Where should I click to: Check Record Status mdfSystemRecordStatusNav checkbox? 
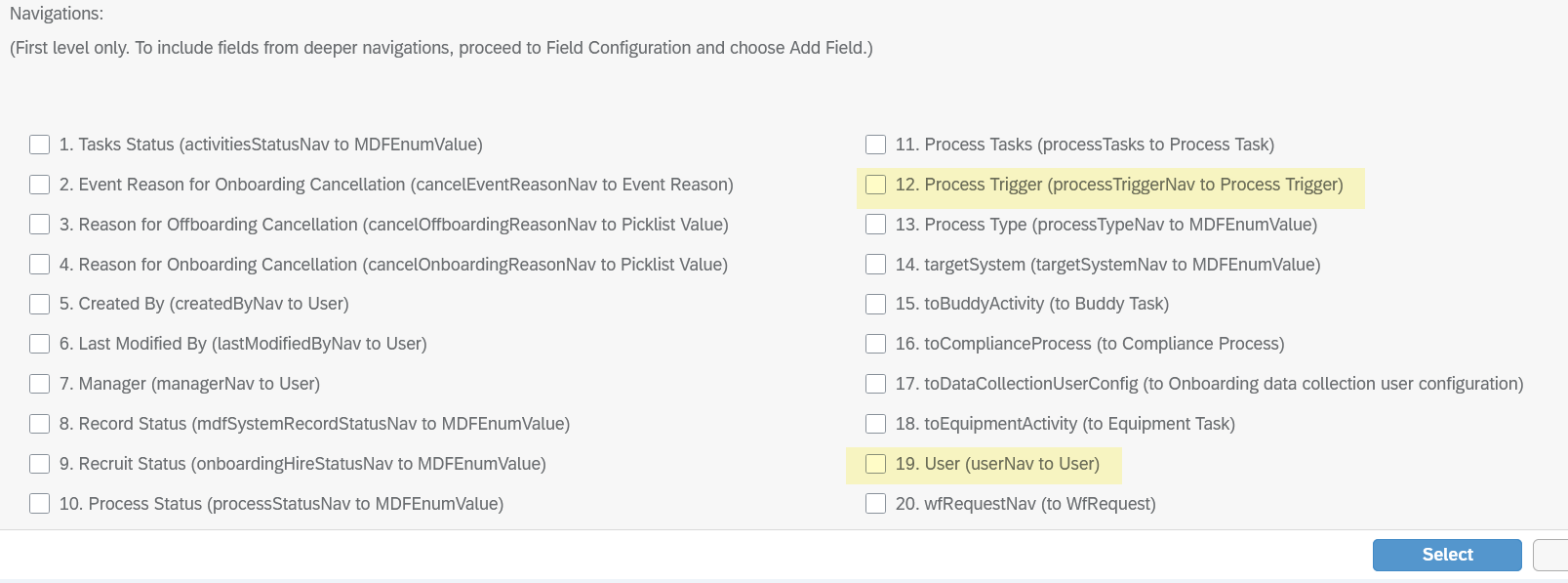(39, 424)
